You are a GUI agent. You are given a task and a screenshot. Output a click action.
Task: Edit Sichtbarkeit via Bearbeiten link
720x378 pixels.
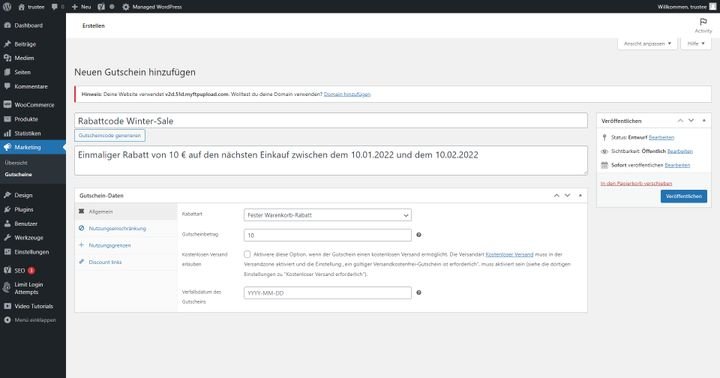[x=680, y=151]
